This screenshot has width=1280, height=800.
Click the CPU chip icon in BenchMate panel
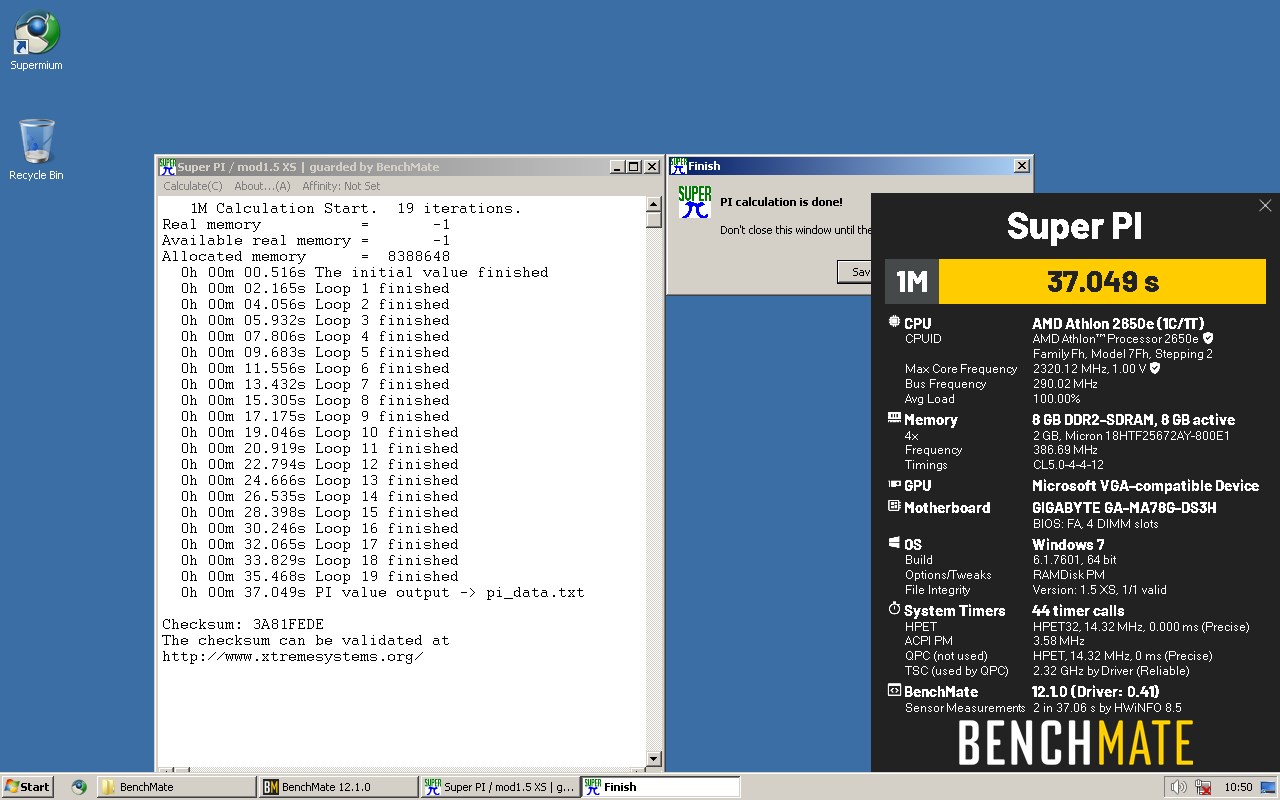point(894,322)
